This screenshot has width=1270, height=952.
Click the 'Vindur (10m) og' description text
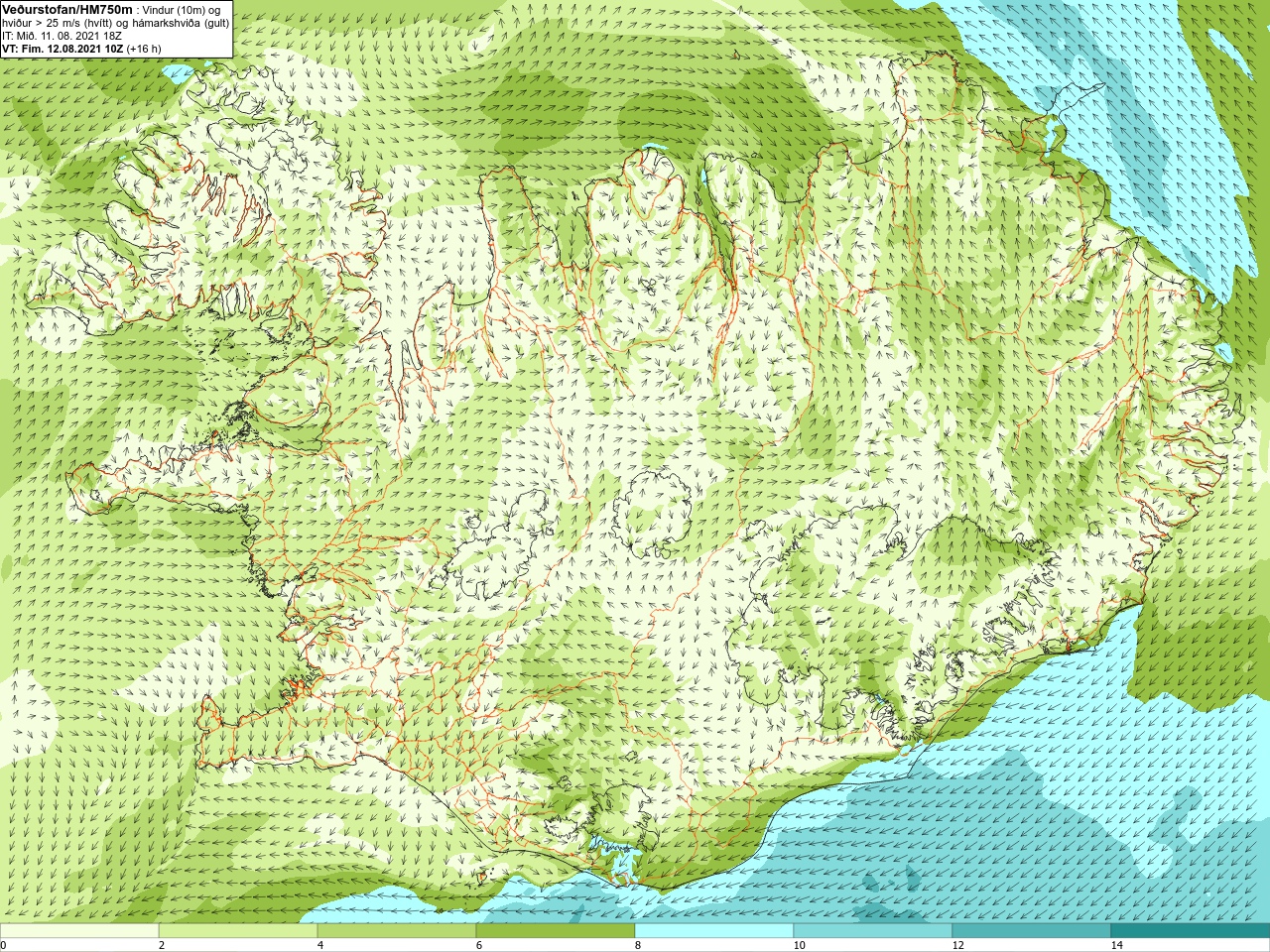click(x=181, y=10)
